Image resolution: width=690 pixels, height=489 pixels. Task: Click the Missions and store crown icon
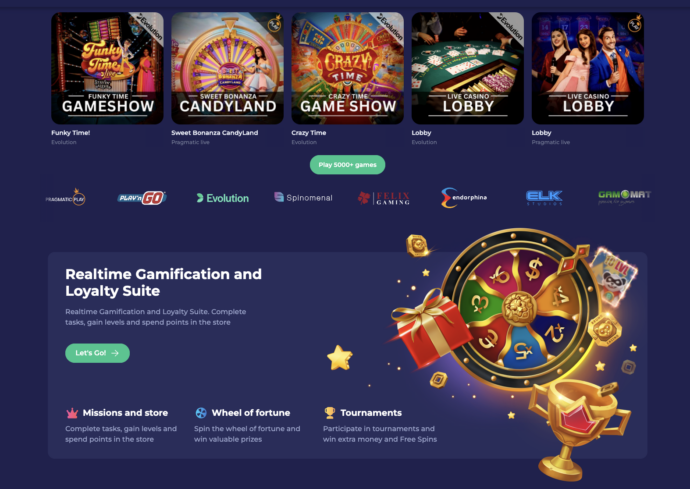72,413
